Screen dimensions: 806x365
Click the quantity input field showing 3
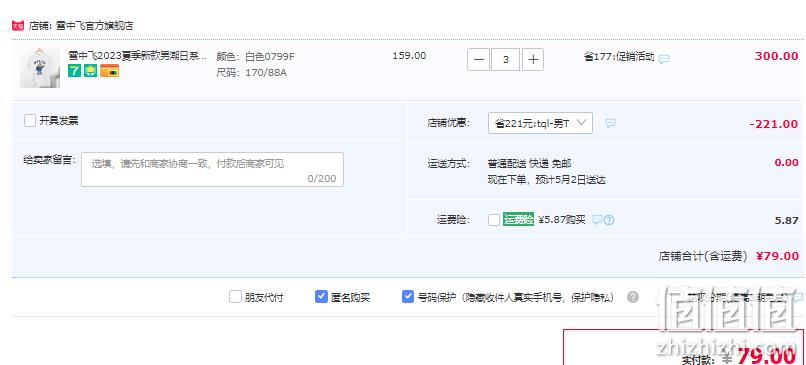pyautogui.click(x=506, y=60)
